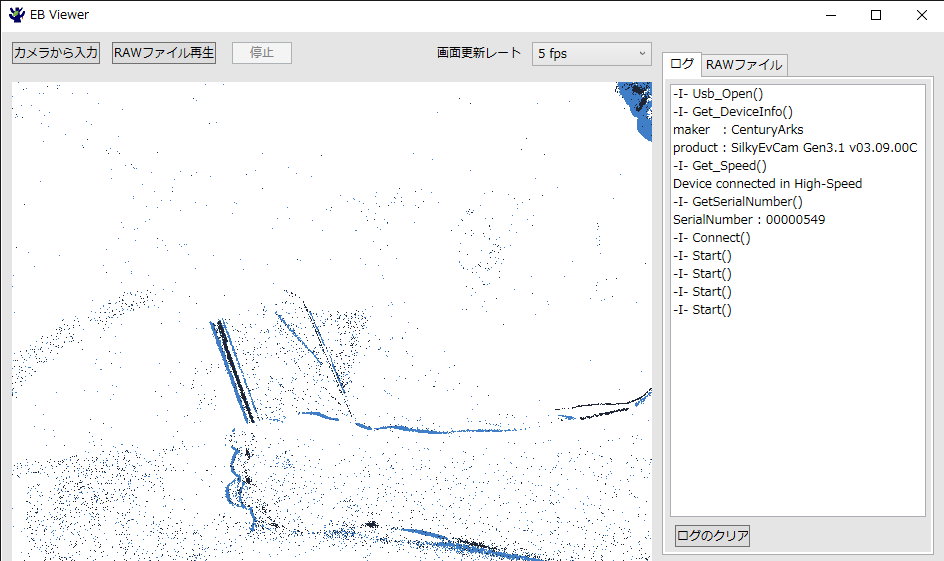The image size is (944, 561).
Task: Minimize the EB Viewer window
Action: pyautogui.click(x=831, y=15)
